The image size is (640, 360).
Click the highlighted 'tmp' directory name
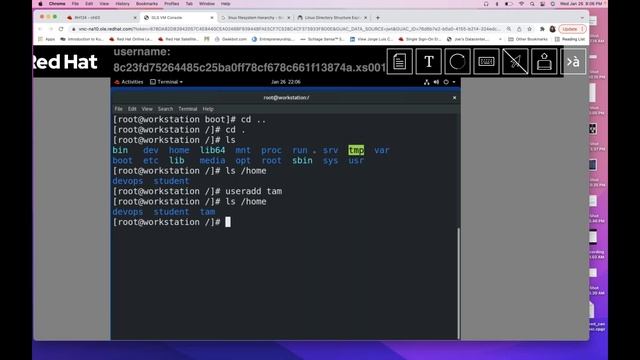click(356, 150)
